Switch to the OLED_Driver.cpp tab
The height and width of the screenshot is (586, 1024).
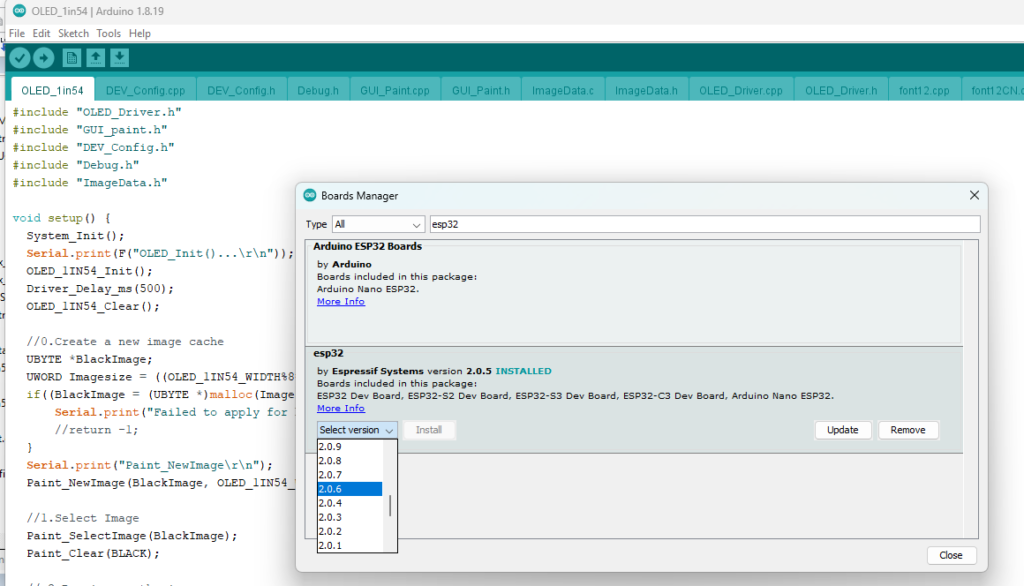coord(741,90)
